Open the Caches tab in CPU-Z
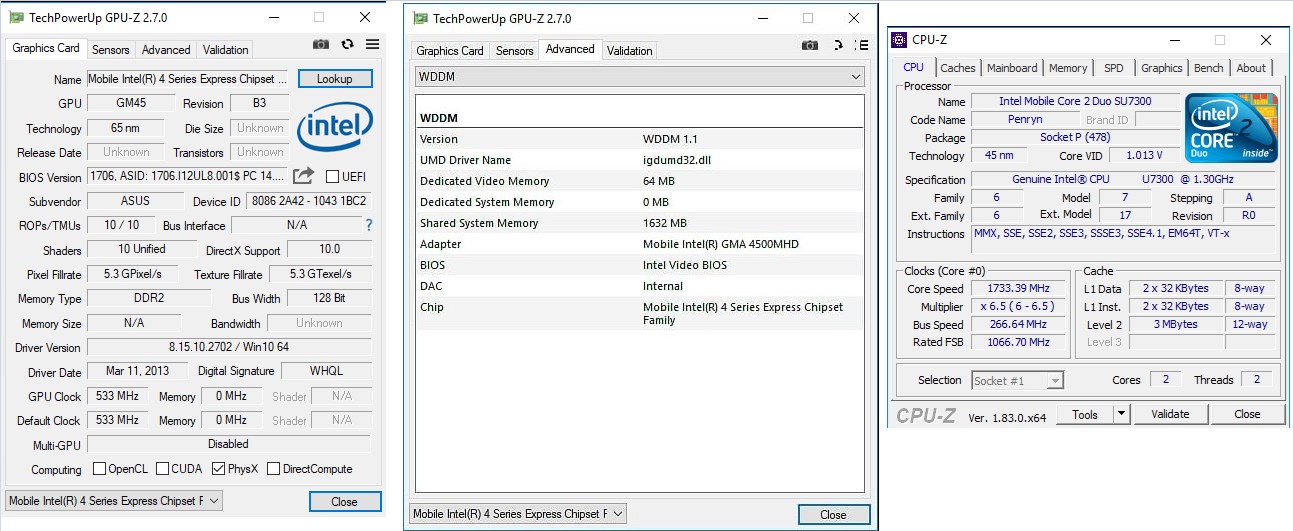The image size is (1293, 531). point(957,68)
